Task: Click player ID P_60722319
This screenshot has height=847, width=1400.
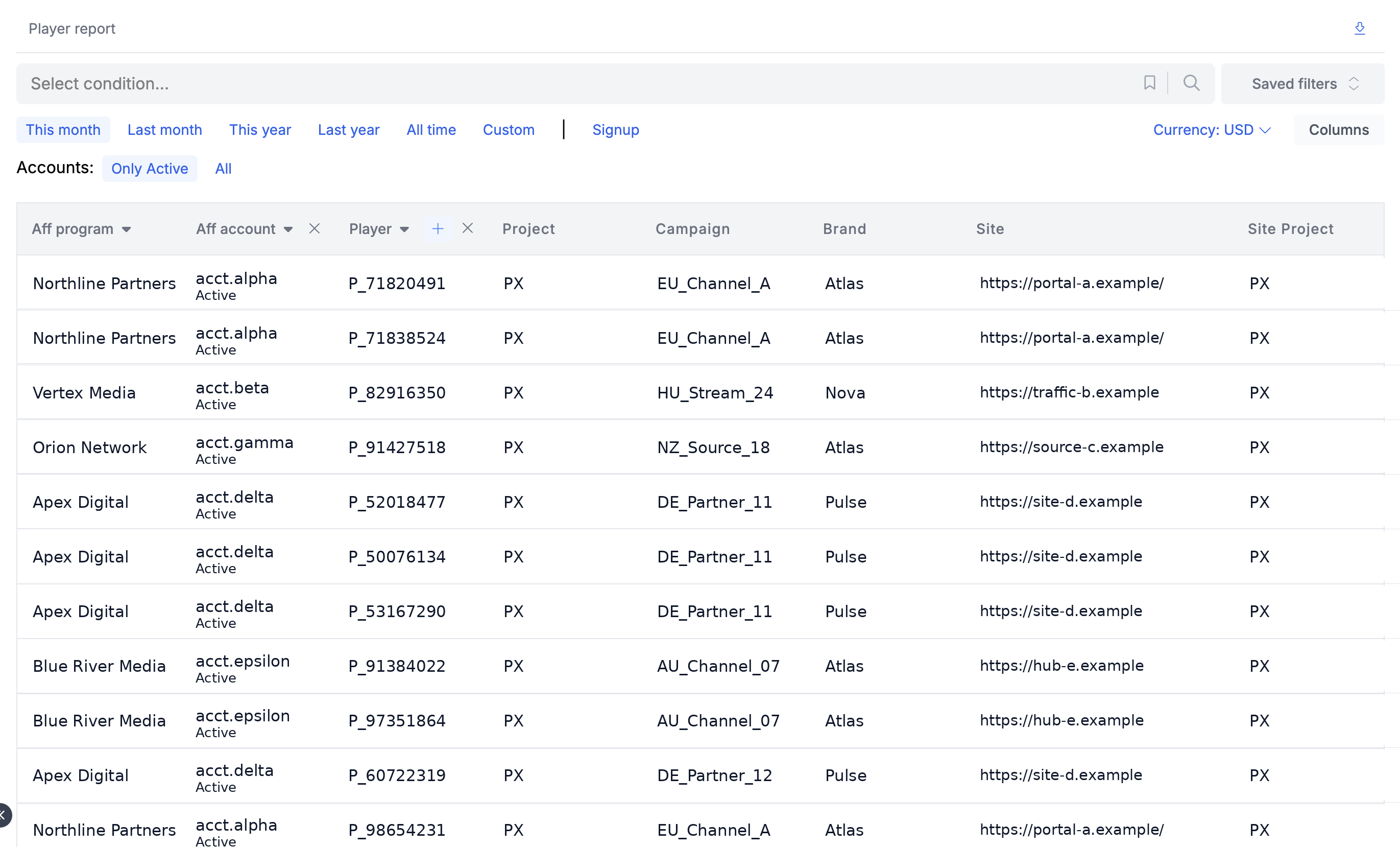Action: (x=397, y=775)
